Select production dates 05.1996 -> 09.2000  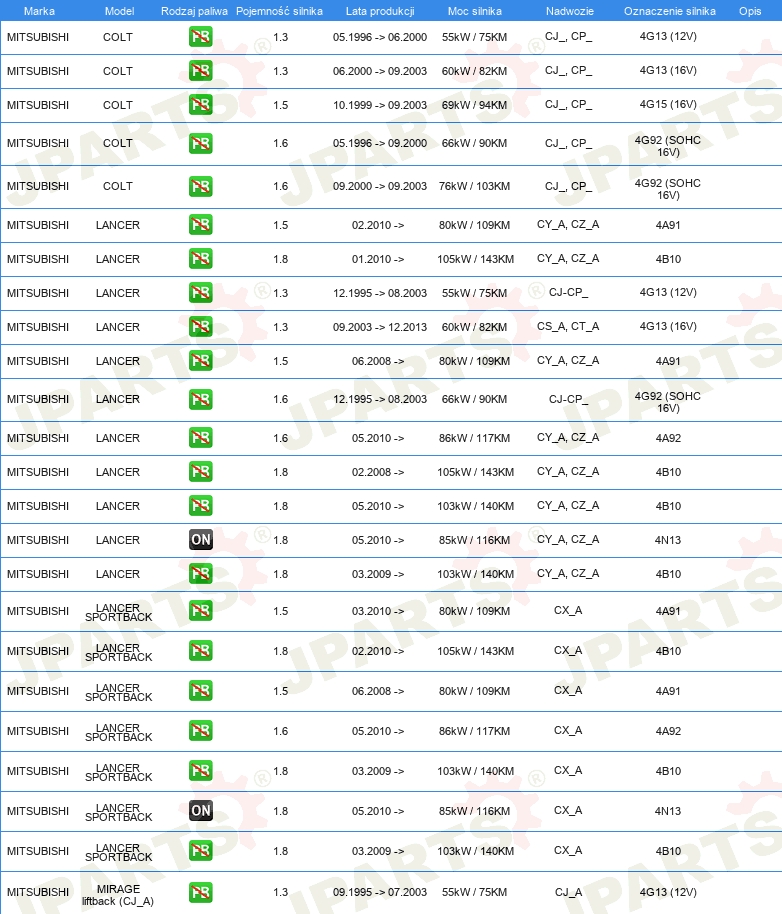point(380,143)
